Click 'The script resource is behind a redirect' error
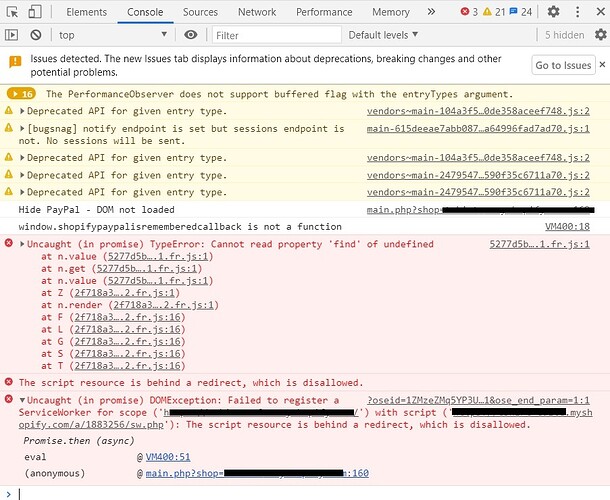The height and width of the screenshot is (500, 610). pos(191,382)
